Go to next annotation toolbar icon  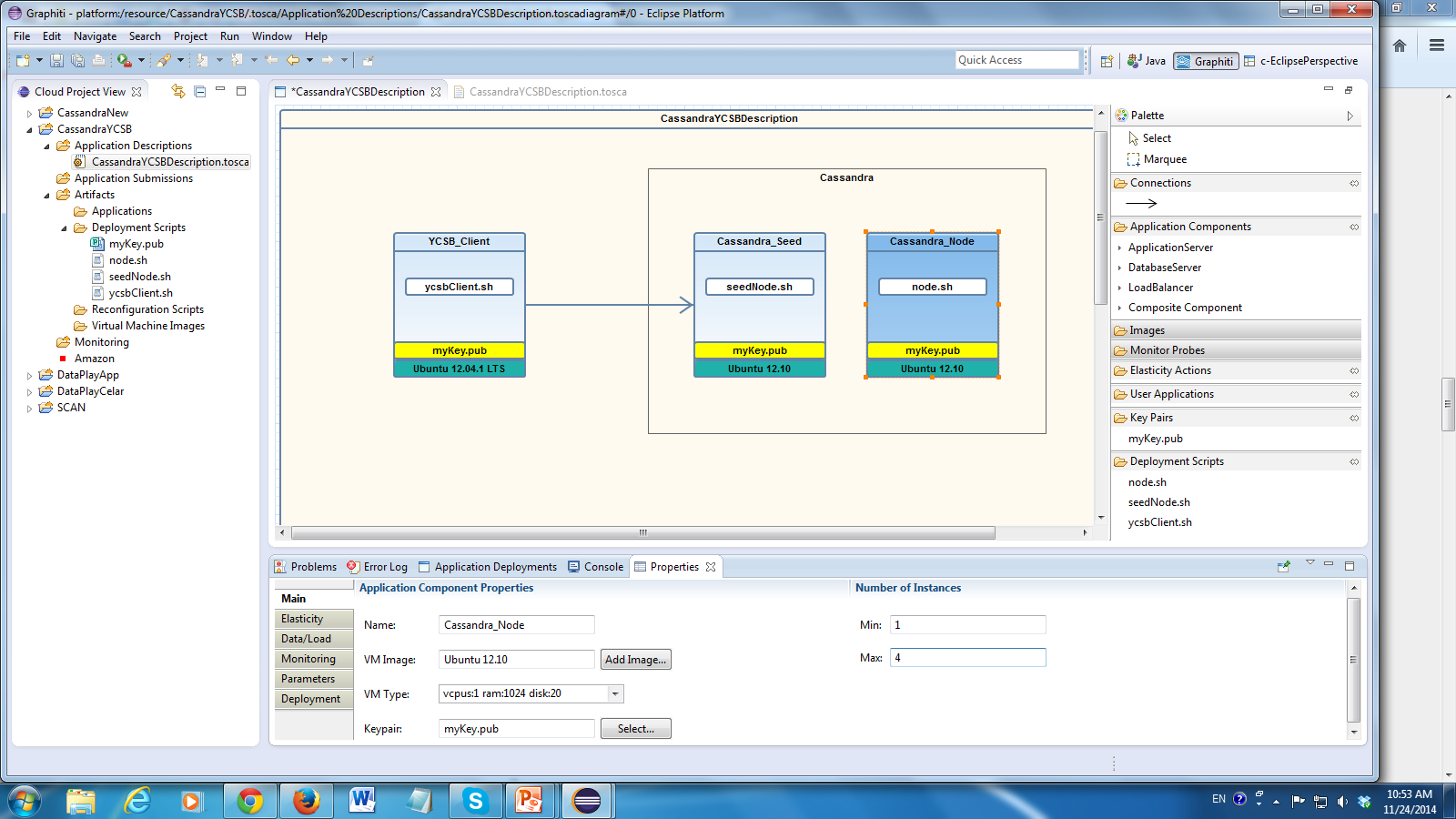click(202, 60)
